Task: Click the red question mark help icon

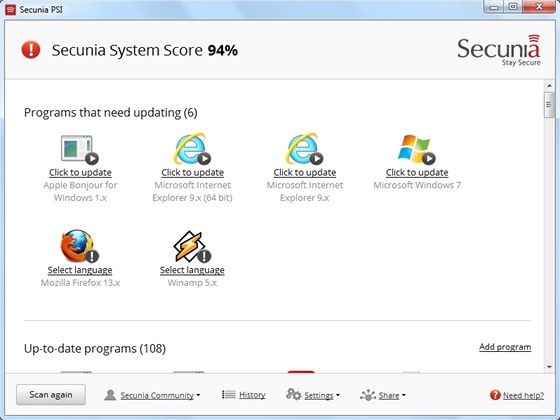Action: pos(495,395)
